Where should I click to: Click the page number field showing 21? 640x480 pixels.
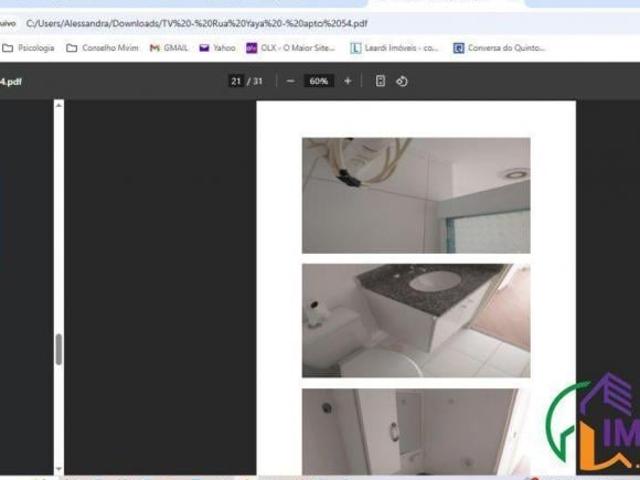(236, 81)
